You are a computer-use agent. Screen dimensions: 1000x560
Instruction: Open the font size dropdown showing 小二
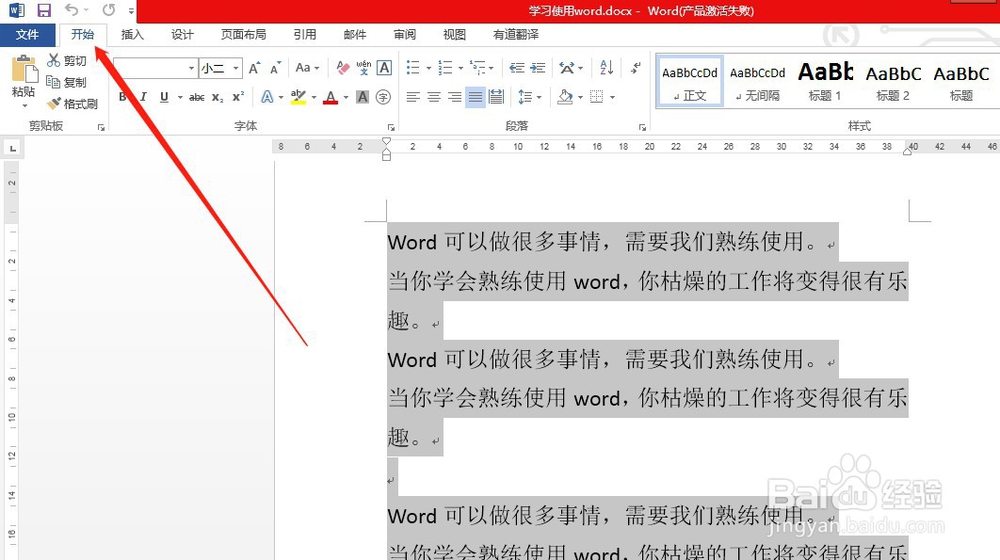pos(236,68)
